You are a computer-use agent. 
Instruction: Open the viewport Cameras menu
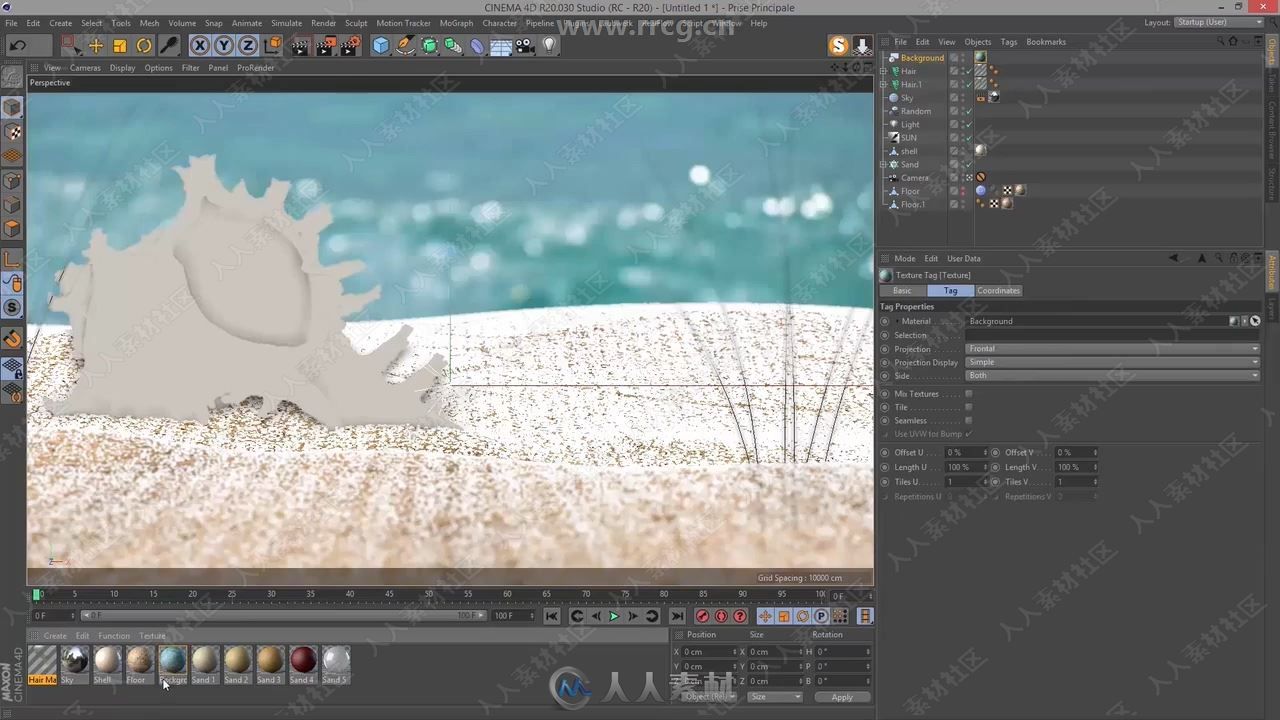(85, 68)
